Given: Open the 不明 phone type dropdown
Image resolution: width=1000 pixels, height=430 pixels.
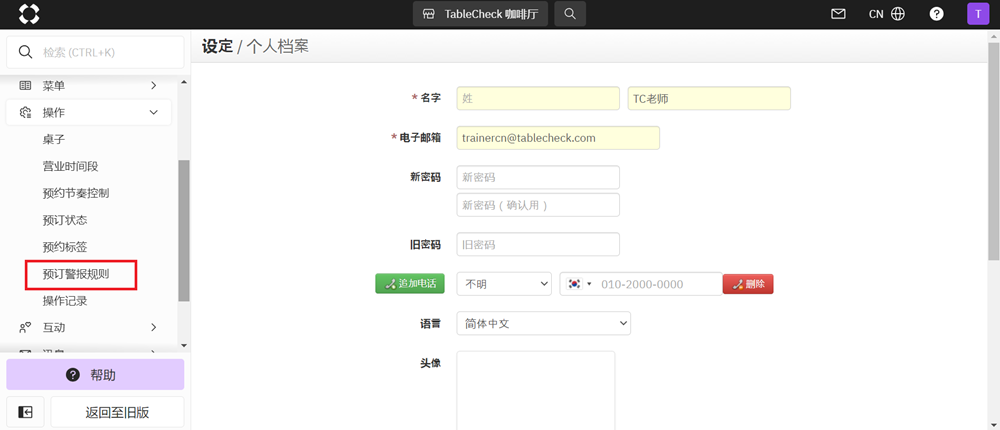Looking at the screenshot, I should (x=504, y=284).
